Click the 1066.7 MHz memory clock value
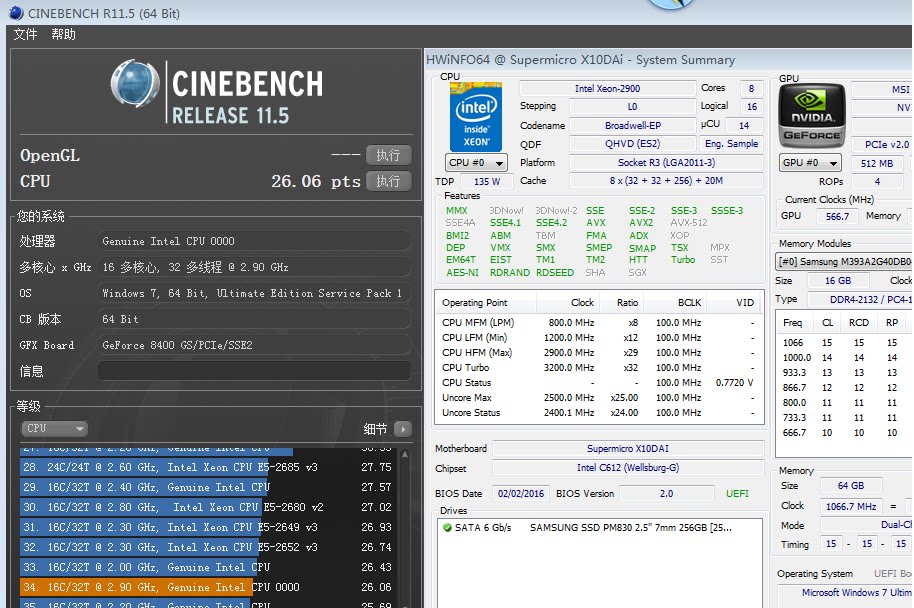This screenshot has height=608, width=914. tap(851, 507)
